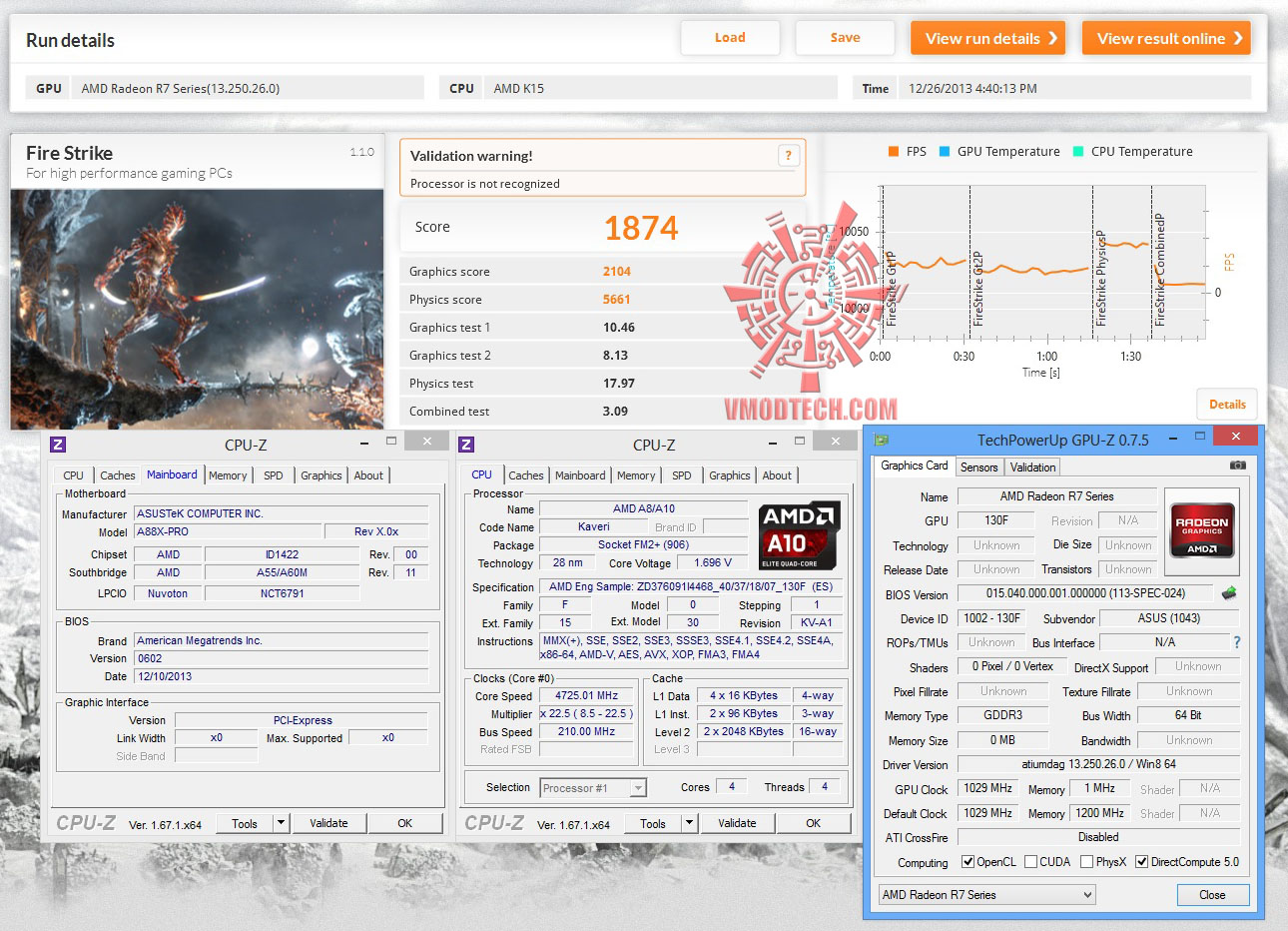Click the Subvendor value ASUS (1043)
This screenshot has height=931, width=1288.
[1169, 618]
